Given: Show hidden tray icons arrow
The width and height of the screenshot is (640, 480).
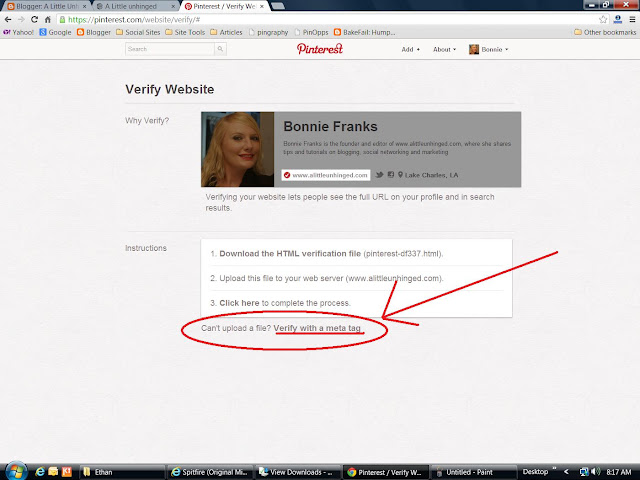Looking at the screenshot, I should coord(566,472).
